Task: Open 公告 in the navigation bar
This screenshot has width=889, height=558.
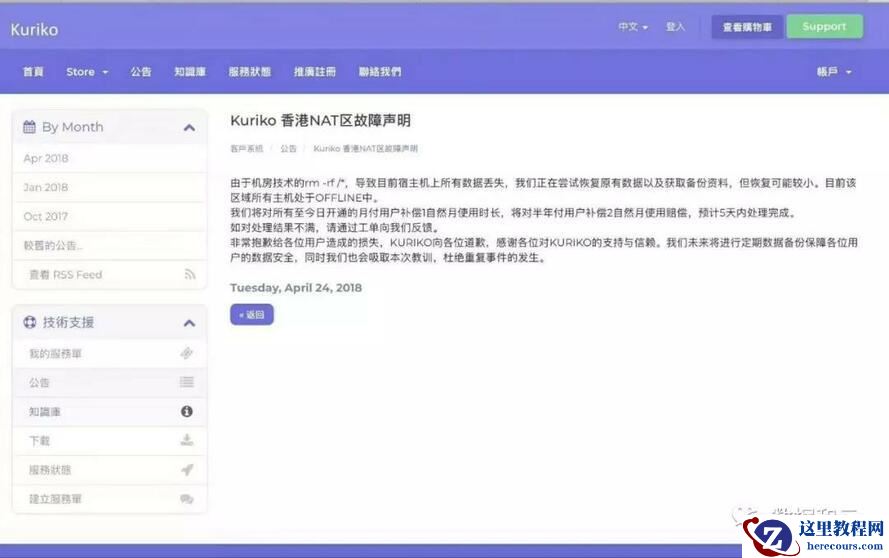Action: click(141, 72)
